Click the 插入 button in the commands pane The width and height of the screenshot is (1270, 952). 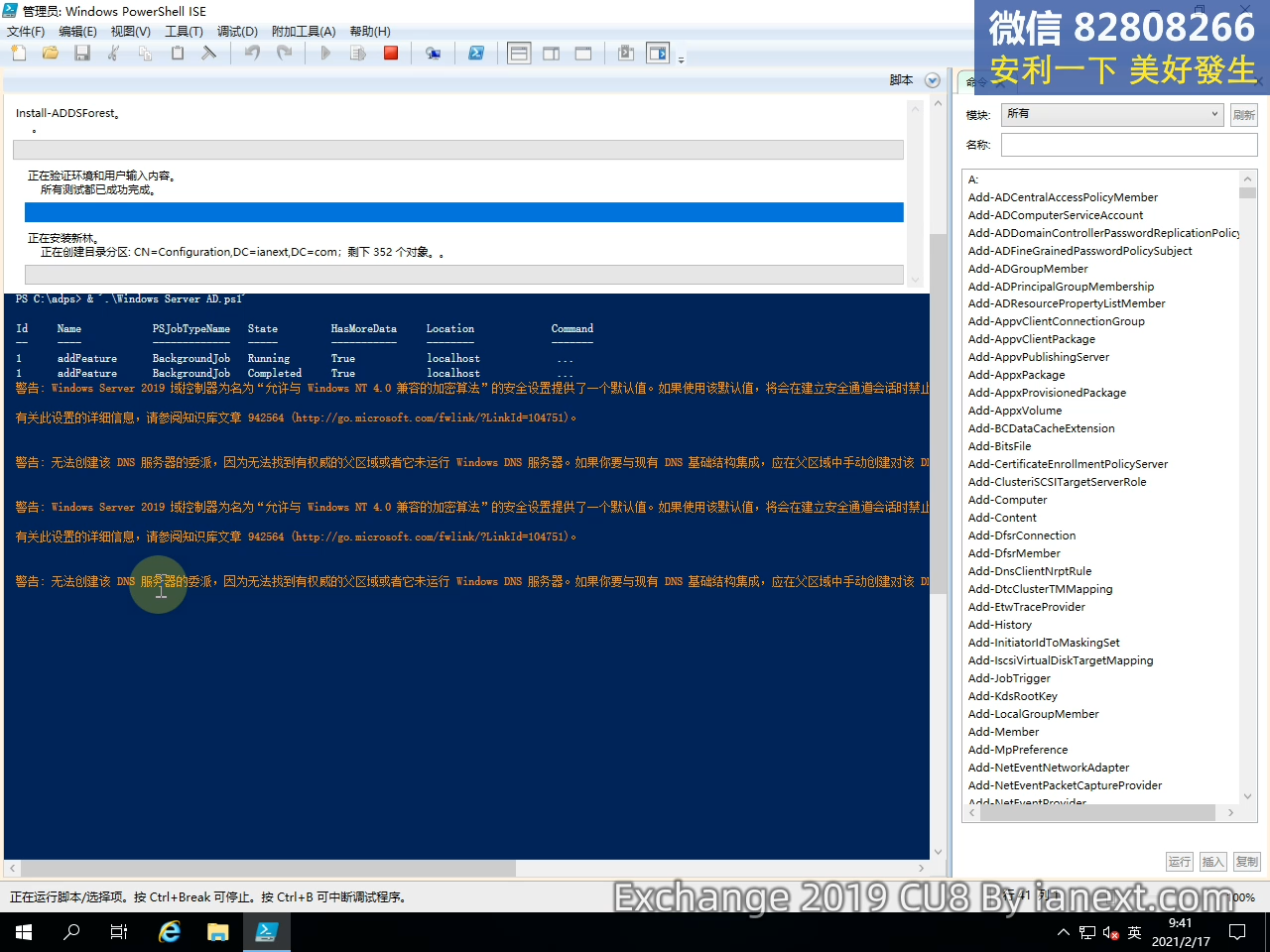click(1213, 862)
